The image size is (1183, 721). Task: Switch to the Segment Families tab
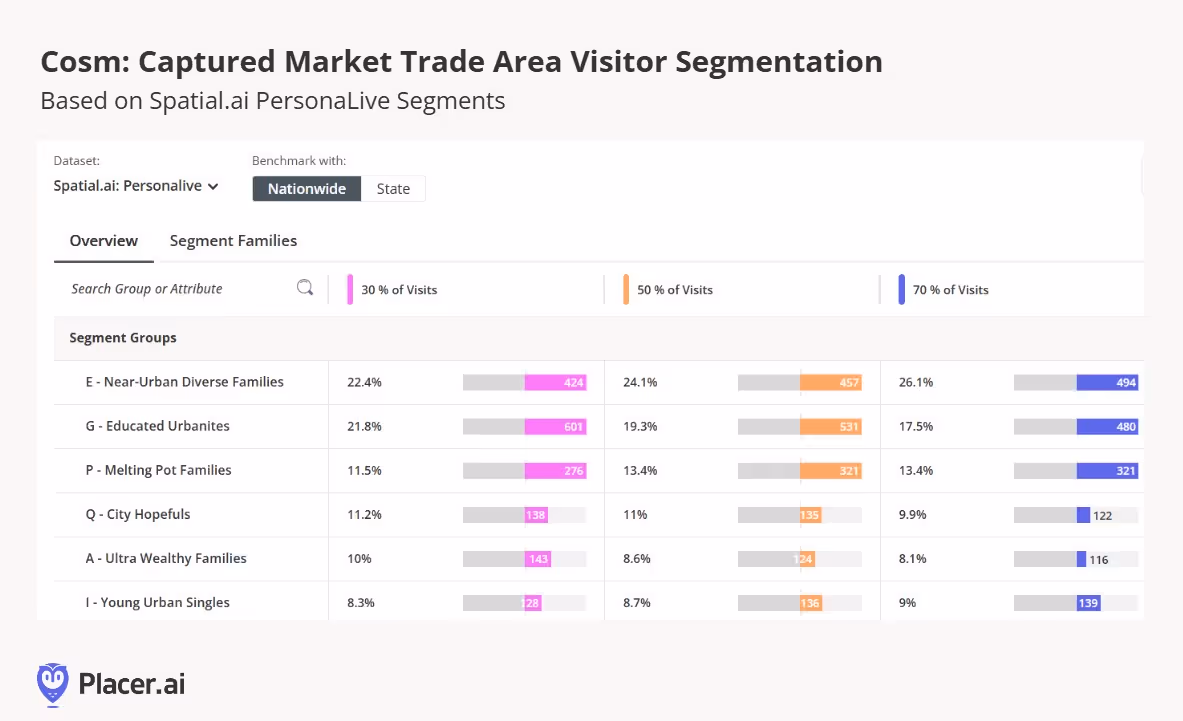click(x=233, y=241)
